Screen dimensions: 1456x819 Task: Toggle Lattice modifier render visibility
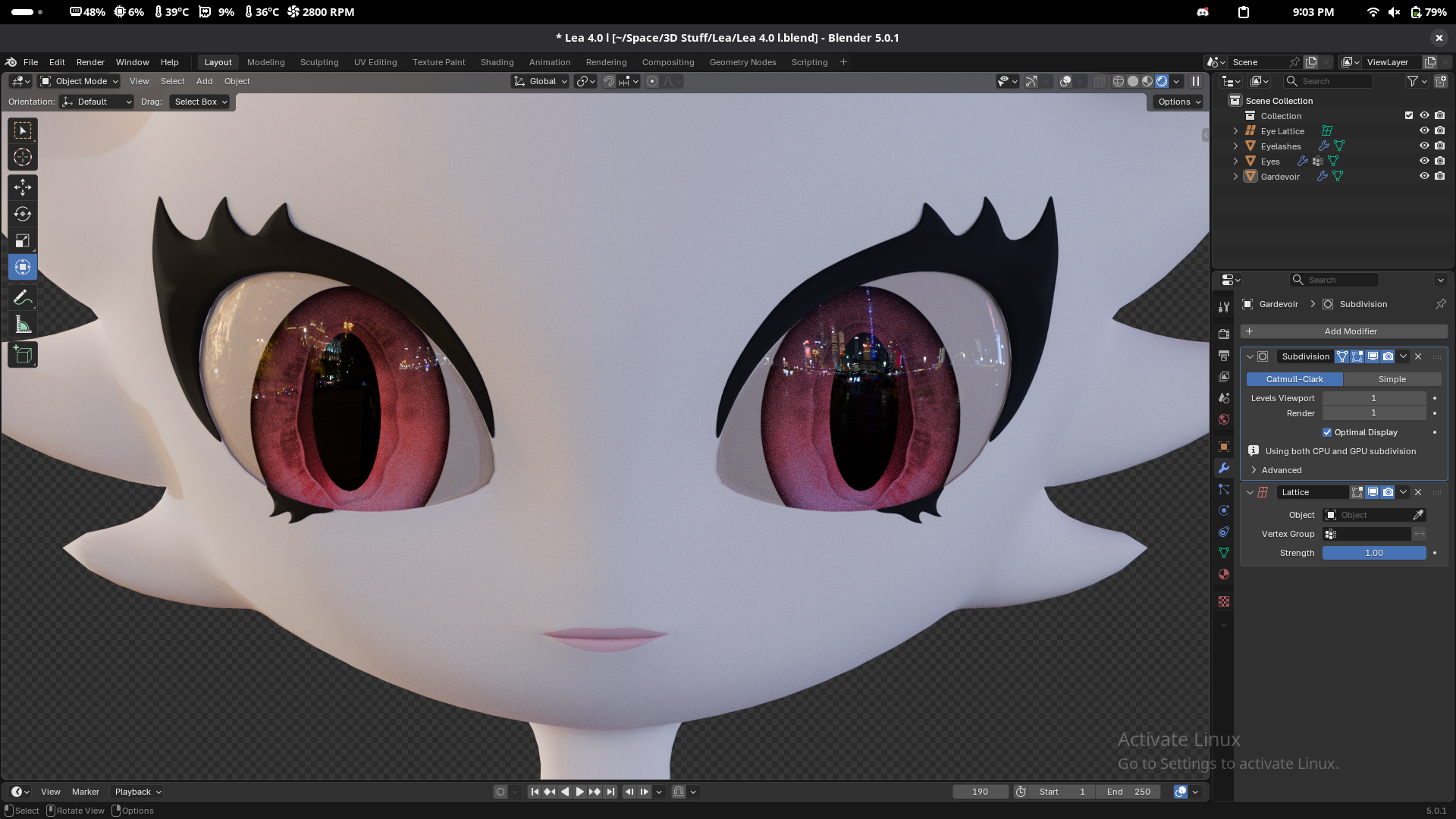(1388, 492)
